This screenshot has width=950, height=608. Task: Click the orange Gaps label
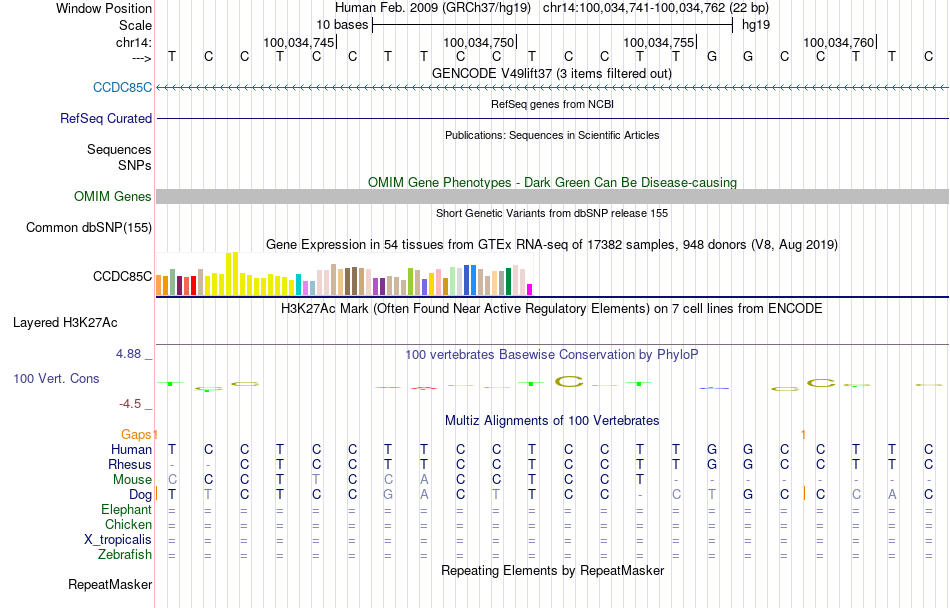(x=136, y=434)
